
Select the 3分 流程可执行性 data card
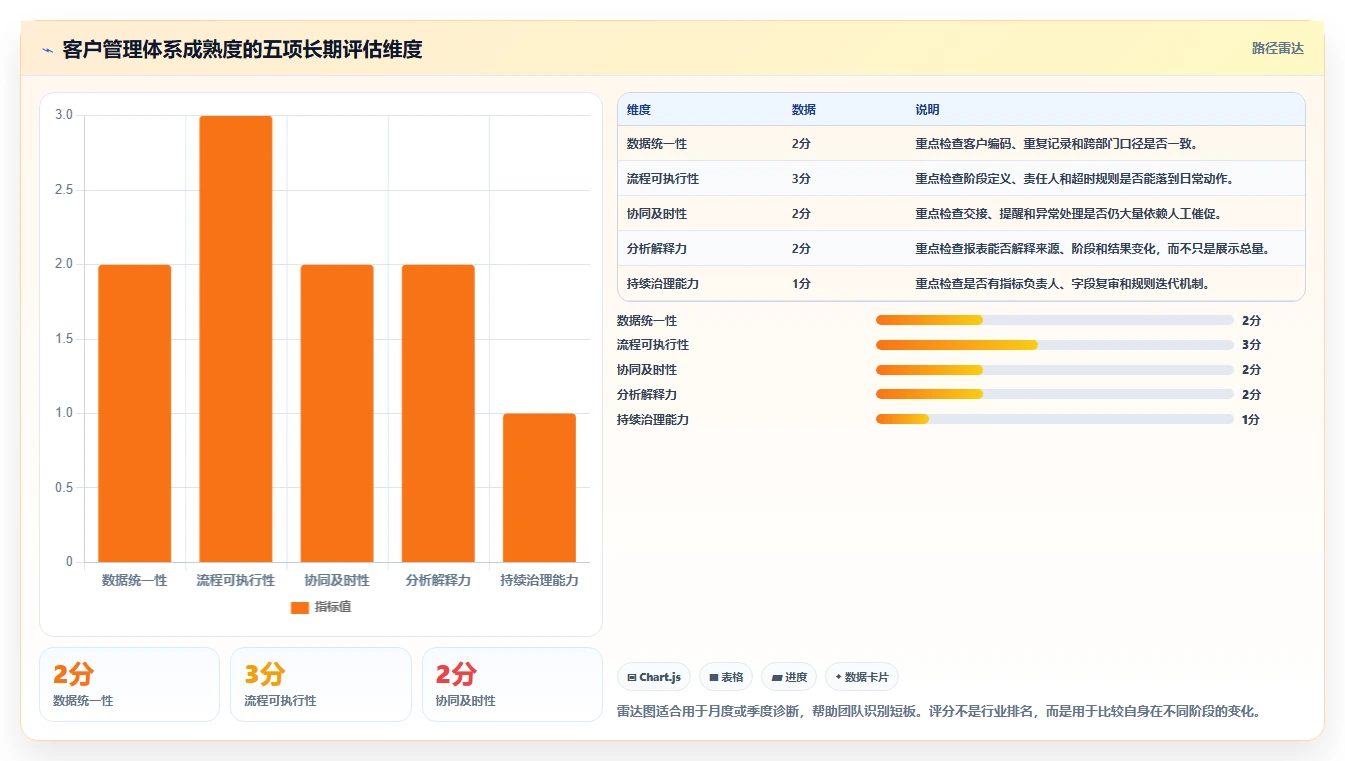(321, 684)
